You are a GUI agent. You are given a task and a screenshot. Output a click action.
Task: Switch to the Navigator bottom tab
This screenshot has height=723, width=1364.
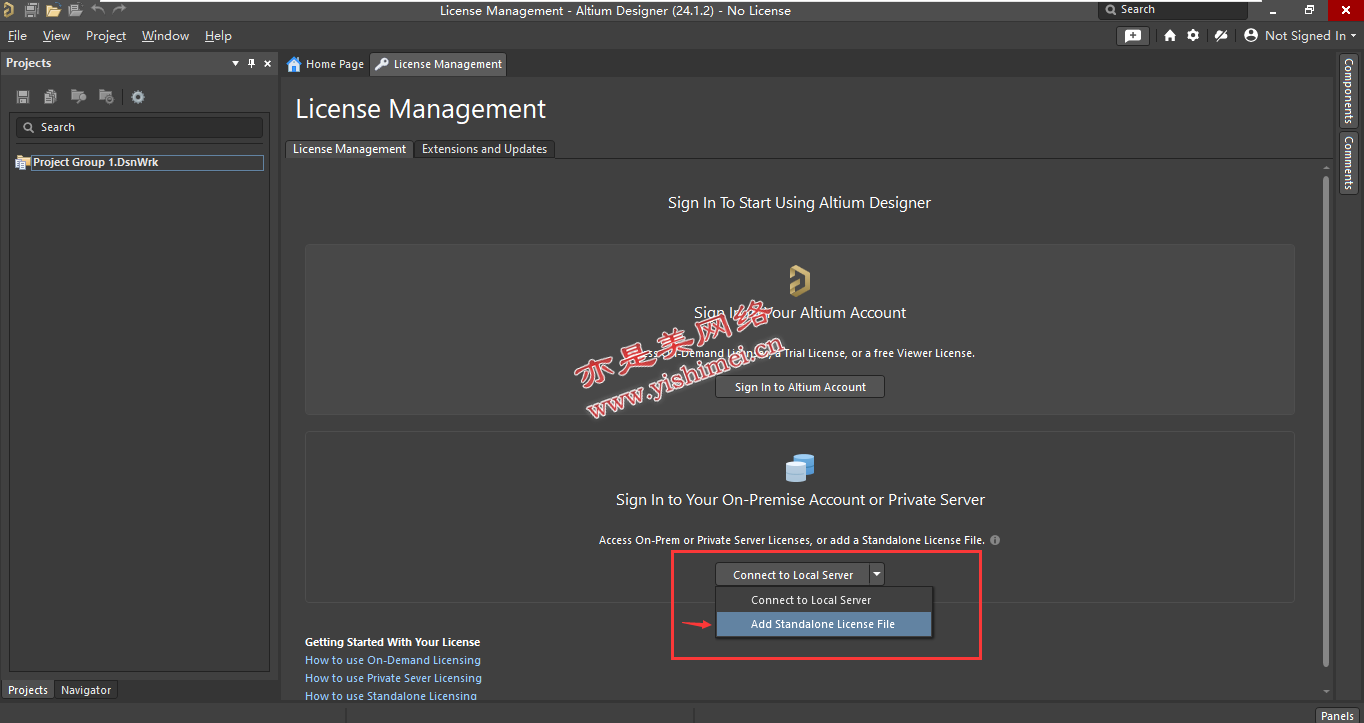point(86,690)
